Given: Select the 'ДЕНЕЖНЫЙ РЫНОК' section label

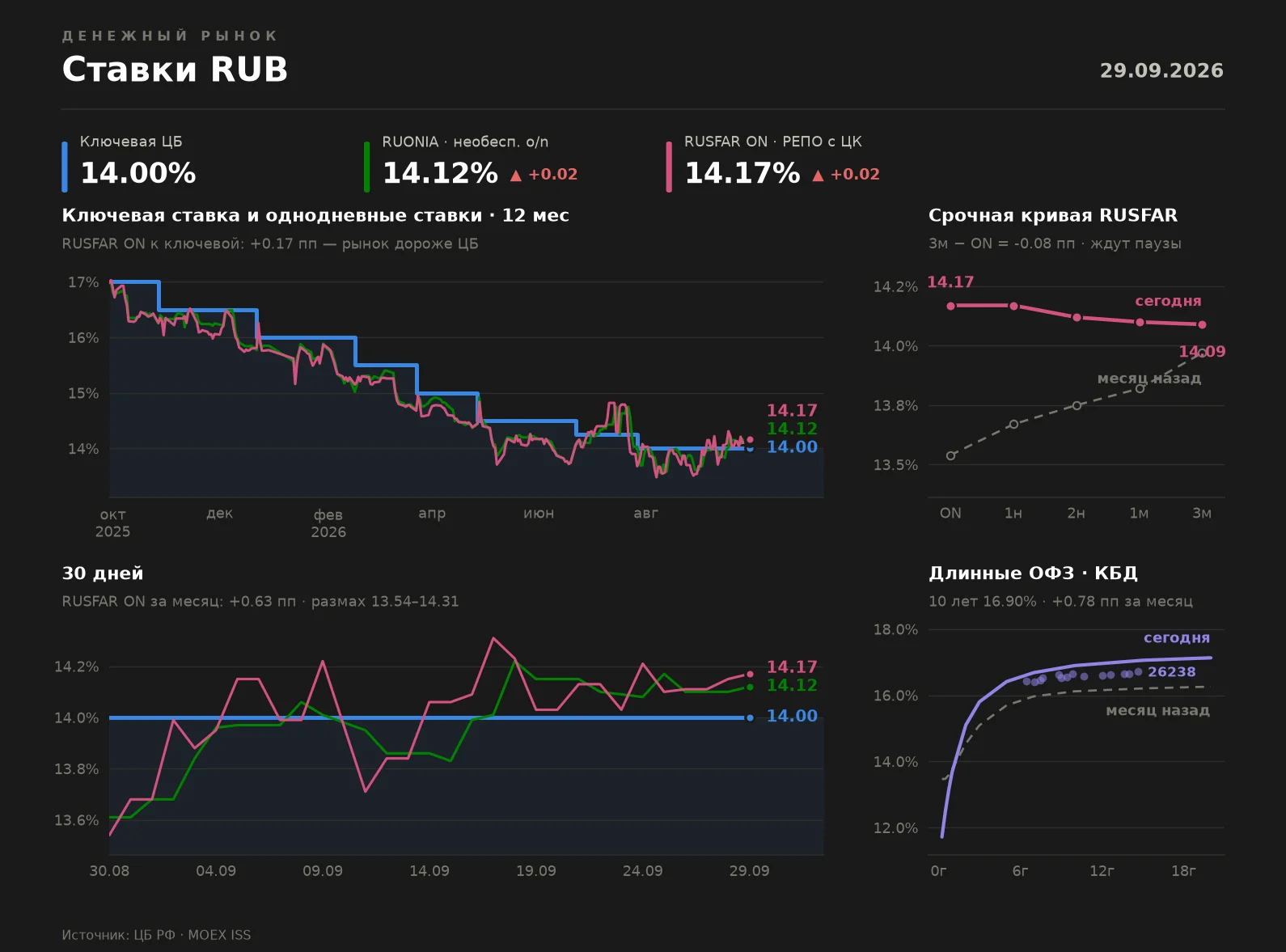Looking at the screenshot, I should pos(170,36).
